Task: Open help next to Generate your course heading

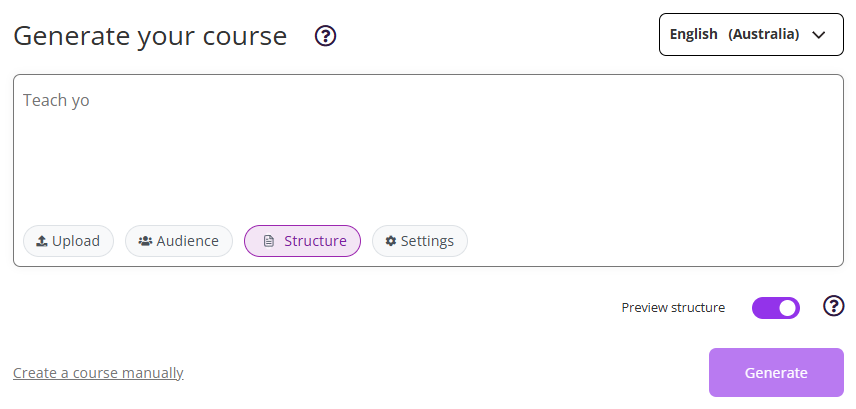Action: (x=326, y=36)
